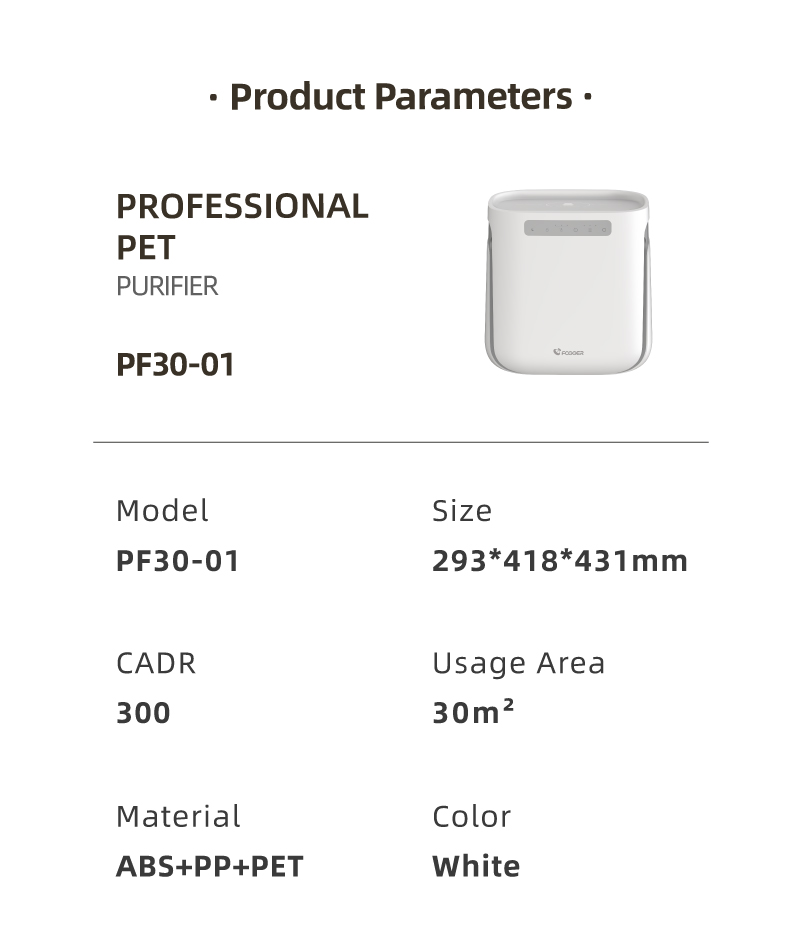Image resolution: width=800 pixels, height=927 pixels.
Task: Click the PF30-01 value under Model
Action: point(177,561)
